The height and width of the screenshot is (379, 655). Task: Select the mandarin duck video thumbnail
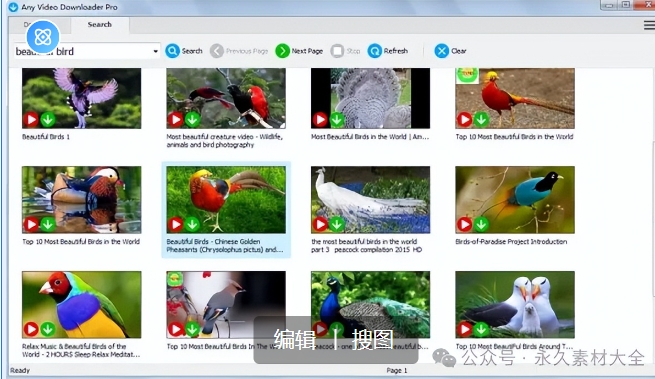[x=81, y=200]
